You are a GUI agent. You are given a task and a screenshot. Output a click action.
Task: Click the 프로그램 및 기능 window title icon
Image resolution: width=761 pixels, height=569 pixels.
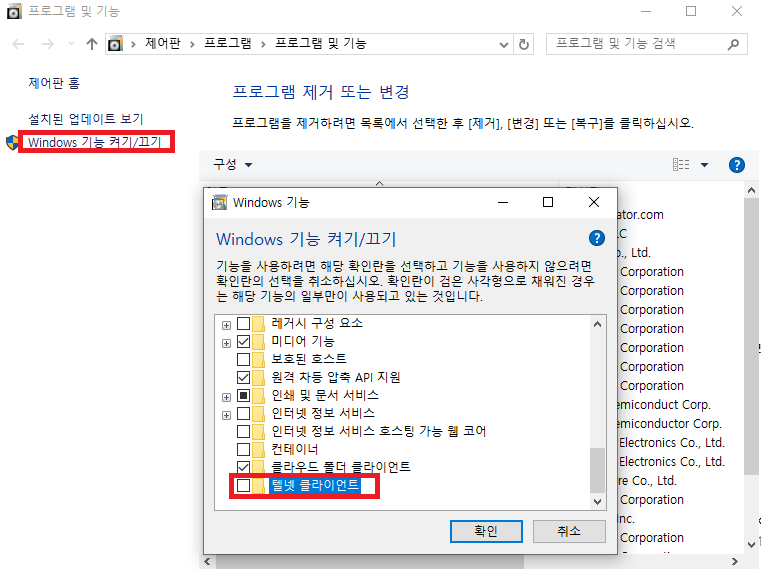14,11
